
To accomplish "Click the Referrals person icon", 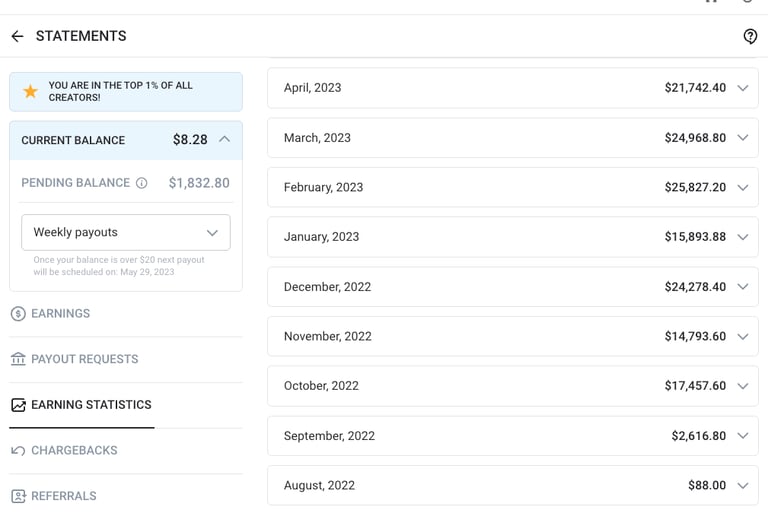I will (x=18, y=496).
